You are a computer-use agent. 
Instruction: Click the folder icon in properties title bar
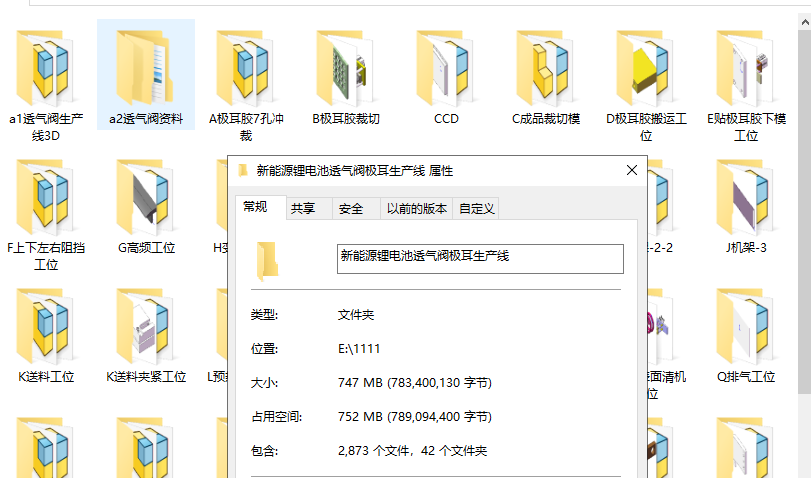click(243, 171)
